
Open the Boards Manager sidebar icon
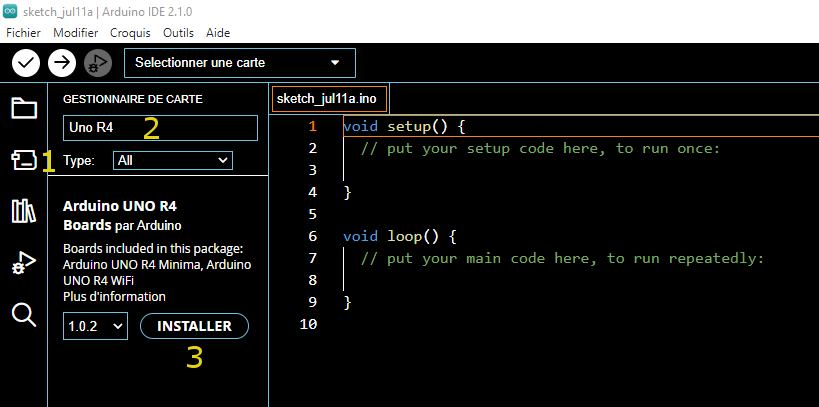pos(24,160)
